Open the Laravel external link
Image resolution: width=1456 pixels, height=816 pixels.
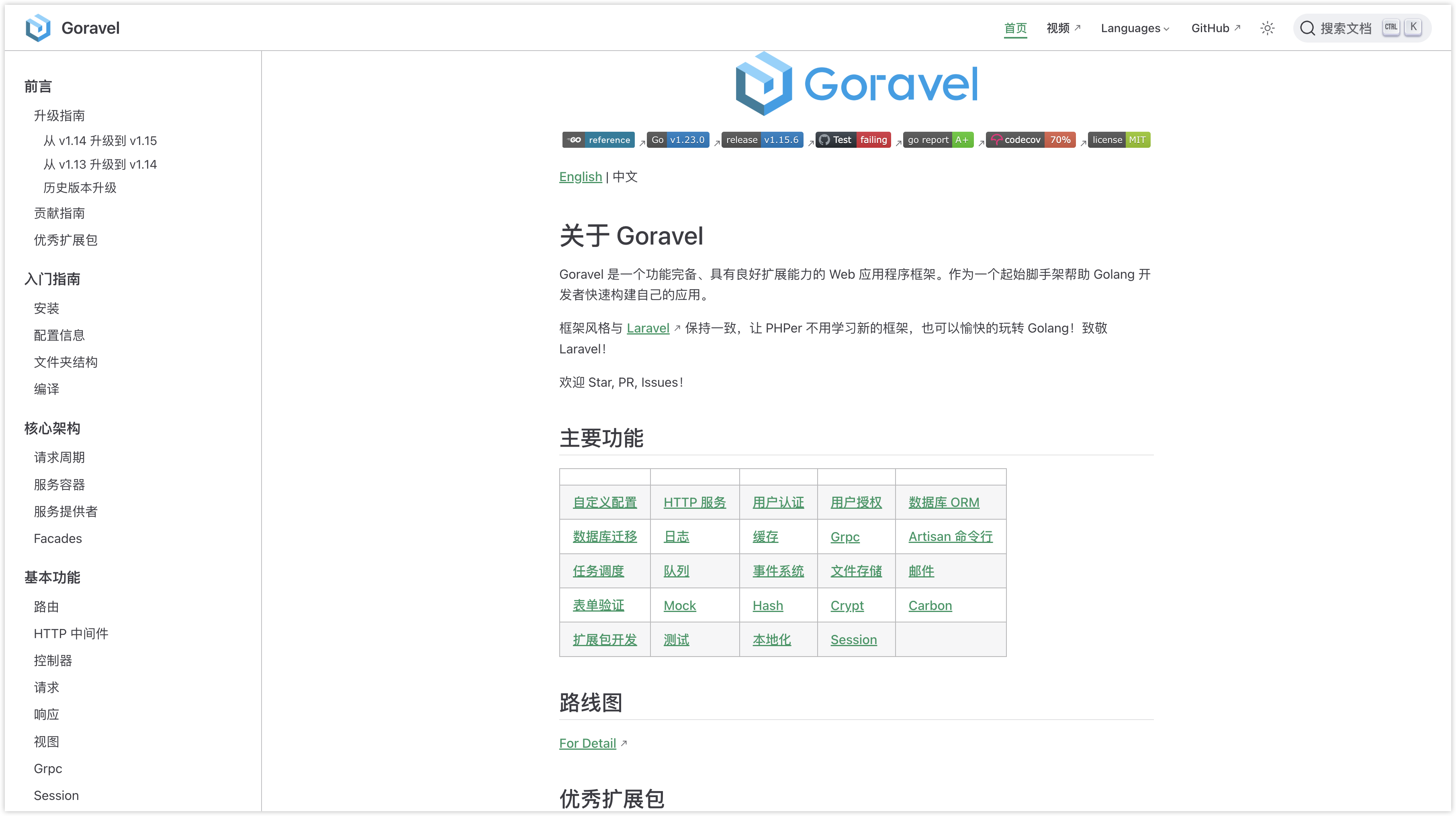[x=648, y=328]
